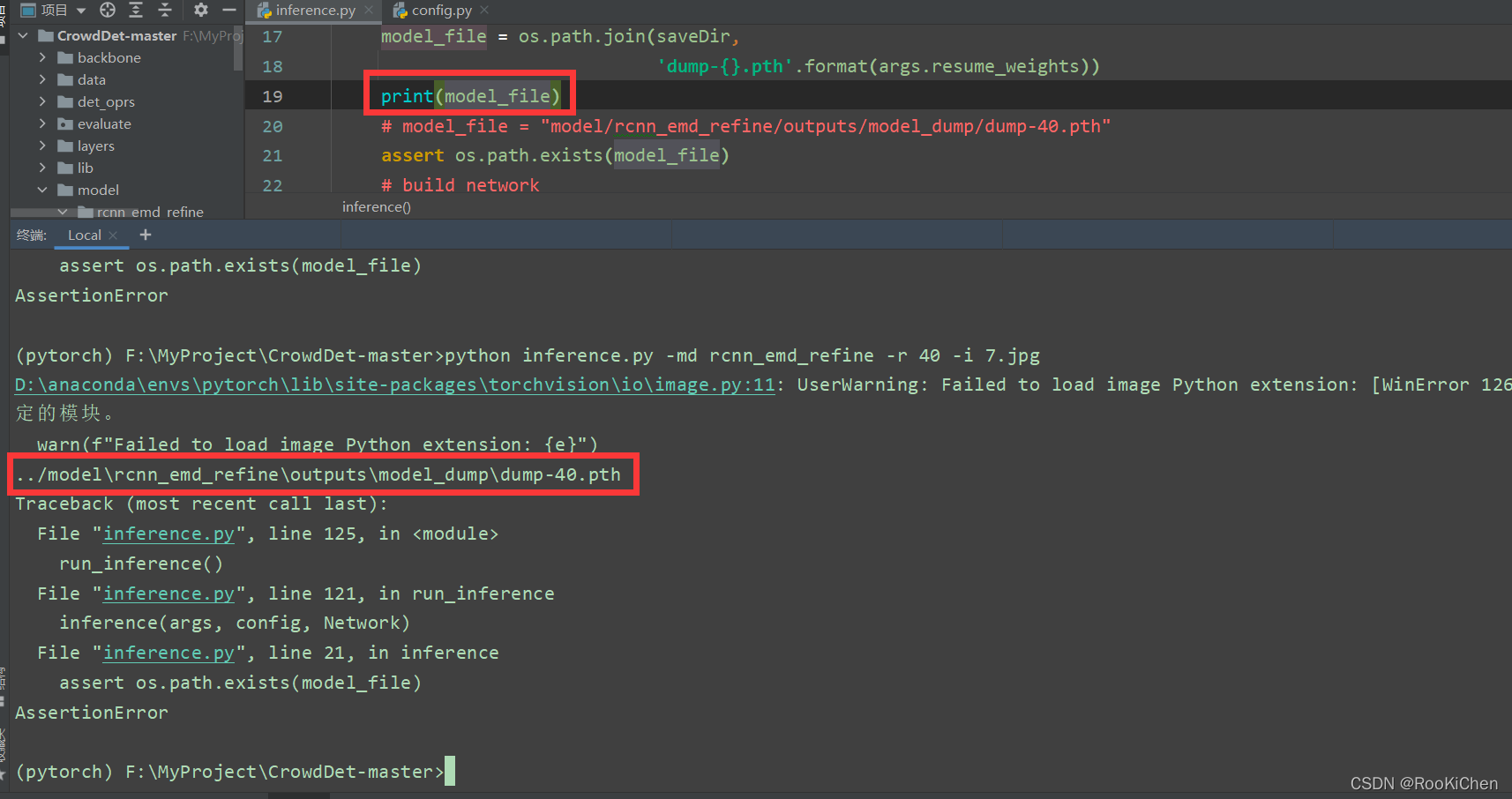Collapse the CrowdDet-master root folder

(23, 35)
